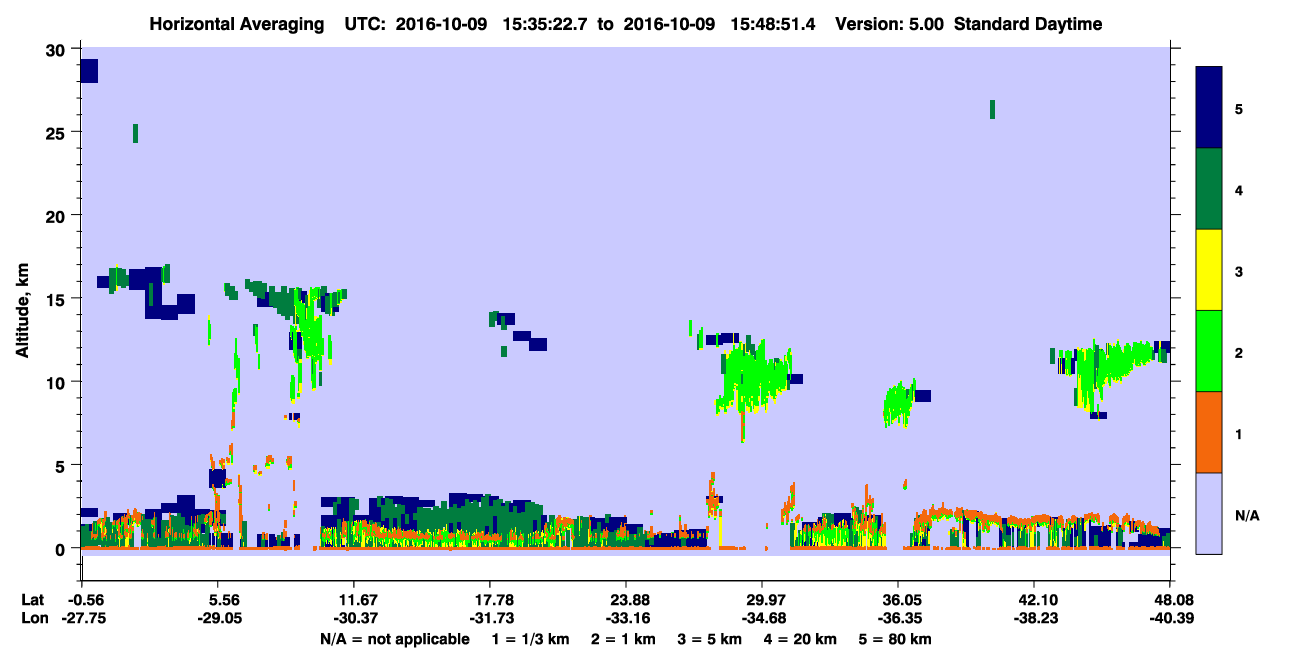The width and height of the screenshot is (1300, 667).
Task: Click the longitude value -30.37
Action: click(x=353, y=618)
